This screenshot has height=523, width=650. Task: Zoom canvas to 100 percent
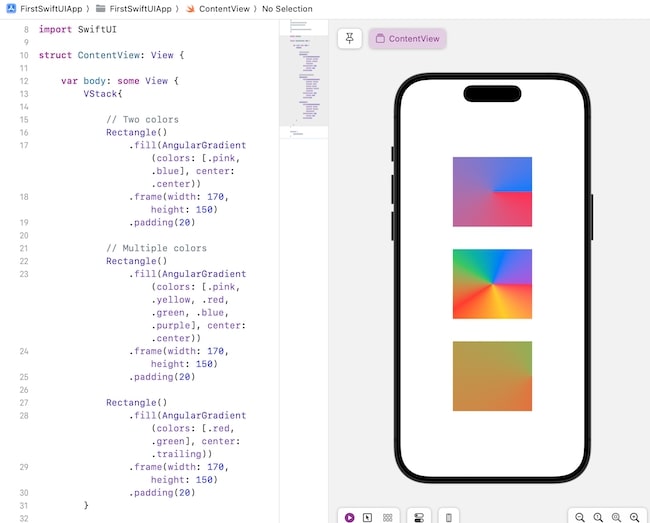coord(598,517)
